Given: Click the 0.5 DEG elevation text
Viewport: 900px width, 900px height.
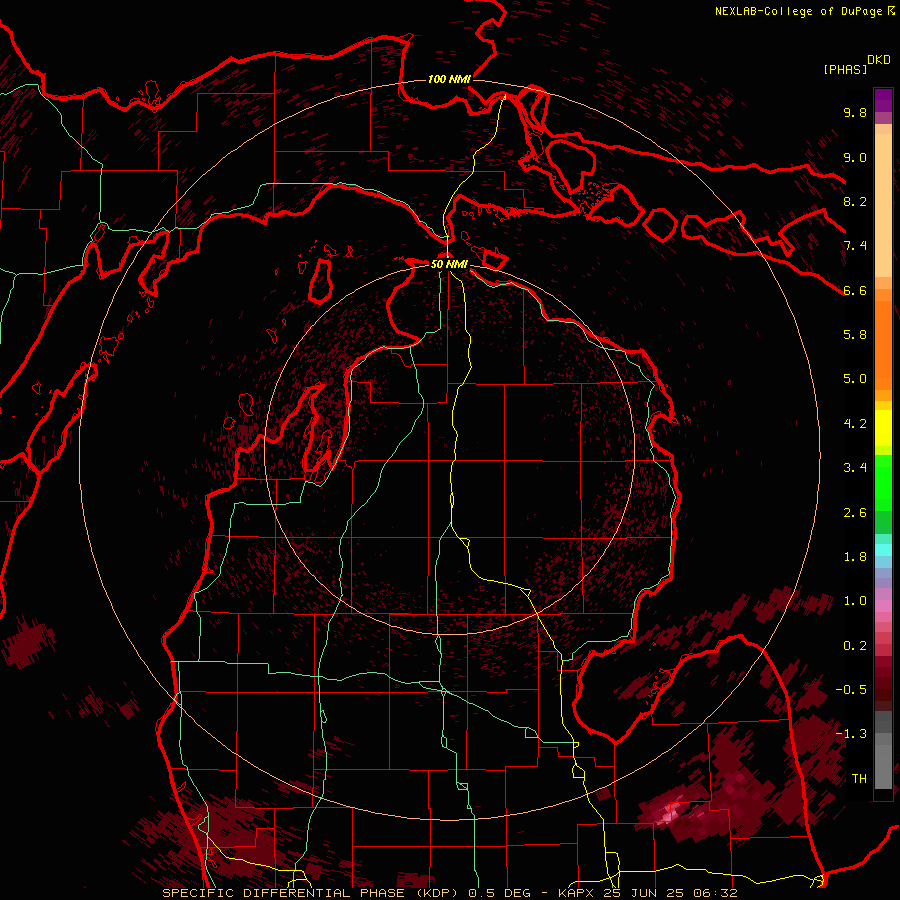Looking at the screenshot, I should [499, 893].
